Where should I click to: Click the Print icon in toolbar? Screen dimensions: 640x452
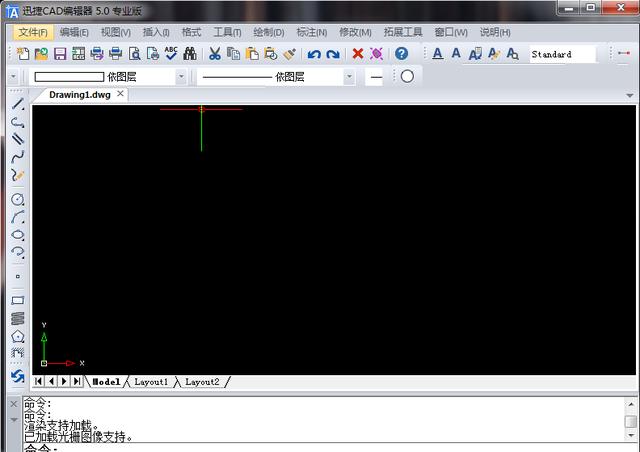116,53
